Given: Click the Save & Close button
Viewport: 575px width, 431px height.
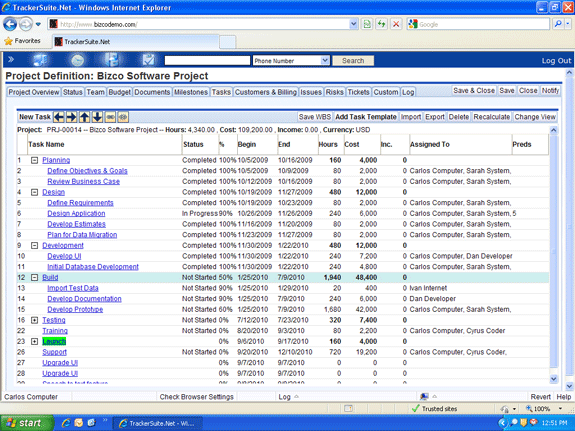Looking at the screenshot, I should click(474, 91).
